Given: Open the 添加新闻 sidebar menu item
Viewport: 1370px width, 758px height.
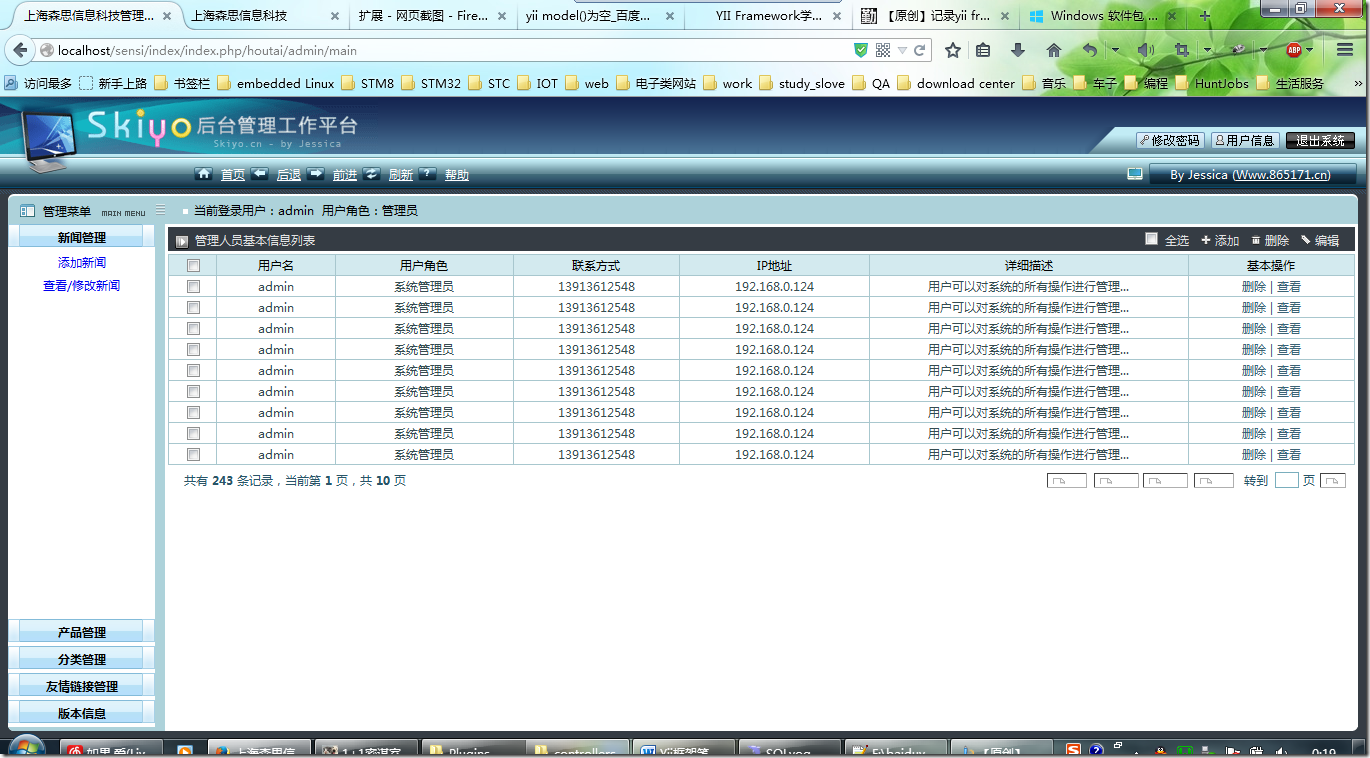Looking at the screenshot, I should [81, 263].
